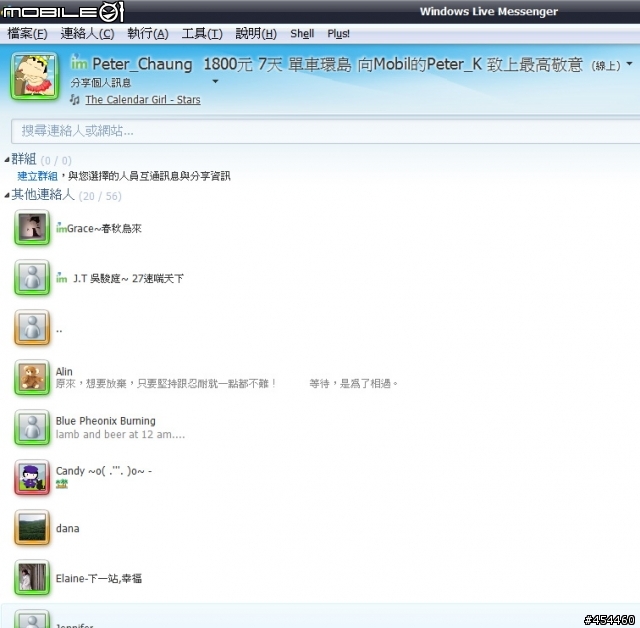
Task: Click im icon beside J.T 吳駿庭
Action: [62, 278]
